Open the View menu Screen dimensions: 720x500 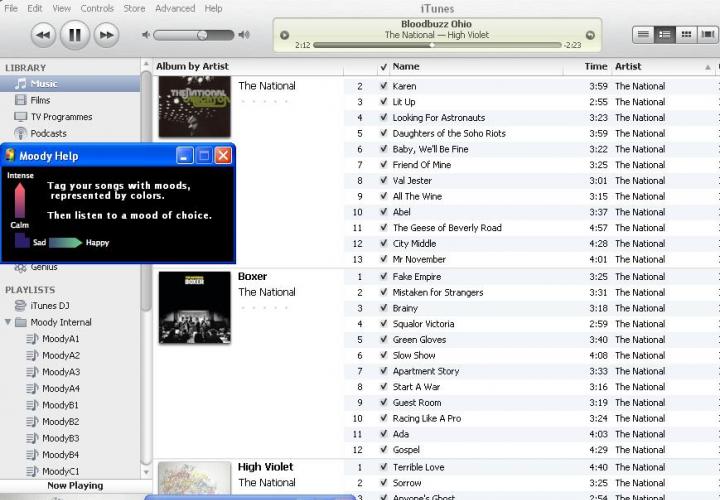click(x=62, y=8)
